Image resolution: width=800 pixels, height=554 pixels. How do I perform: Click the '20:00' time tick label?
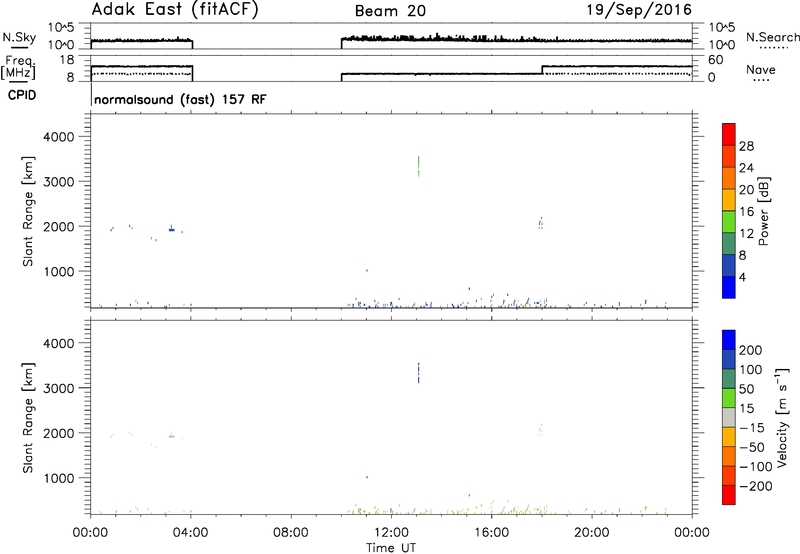point(591,533)
